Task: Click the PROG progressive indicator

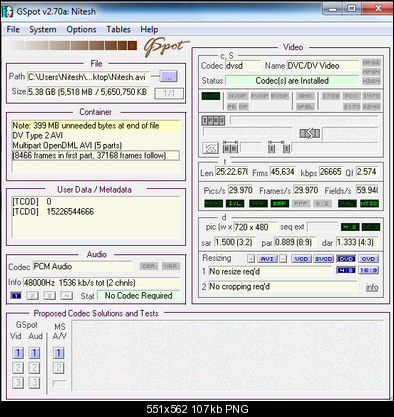Action: point(213,203)
